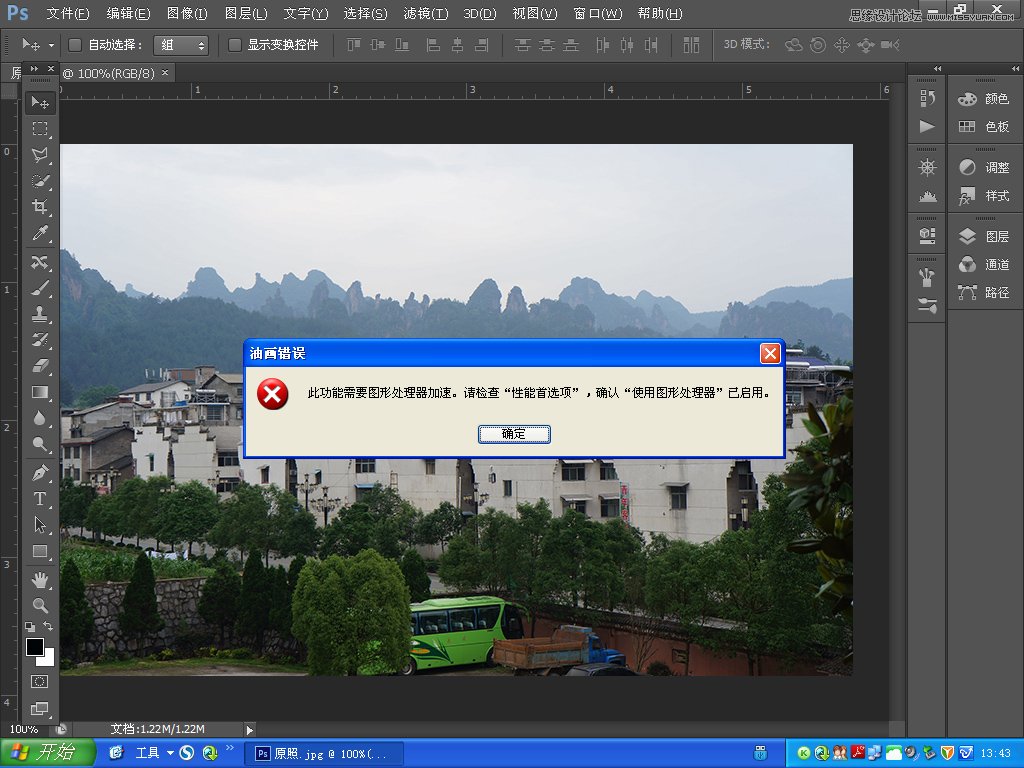The width and height of the screenshot is (1024, 768).
Task: Select the Rectangular Marquee tool
Action: click(40, 129)
